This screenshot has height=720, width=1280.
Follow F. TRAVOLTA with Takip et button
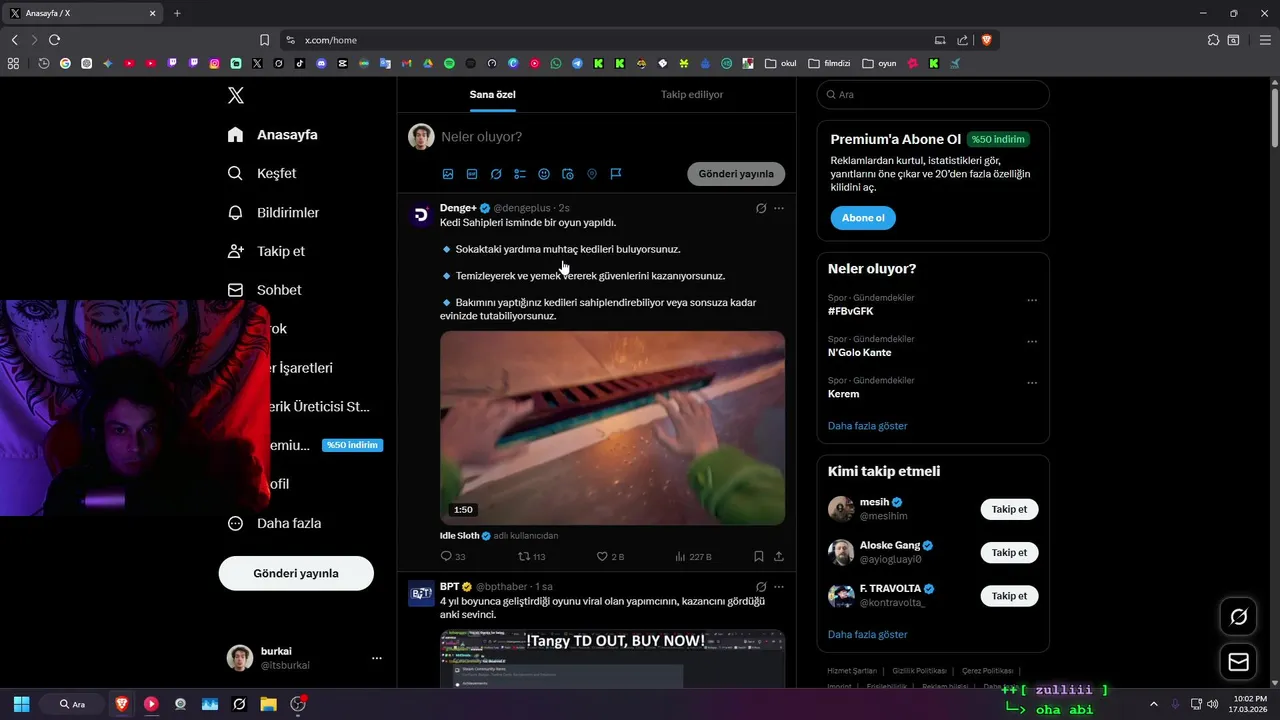(x=1009, y=596)
